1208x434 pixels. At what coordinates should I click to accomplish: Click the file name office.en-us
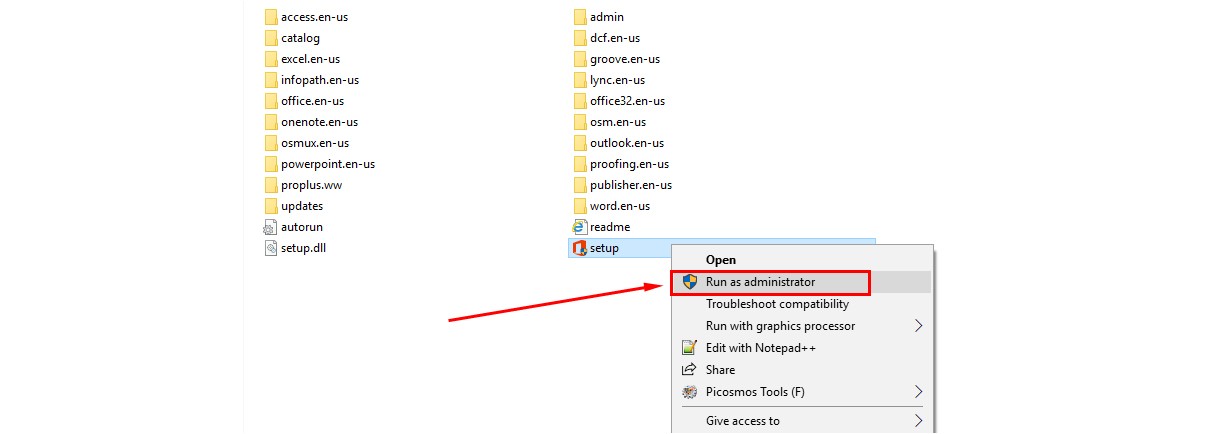pyautogui.click(x=312, y=101)
